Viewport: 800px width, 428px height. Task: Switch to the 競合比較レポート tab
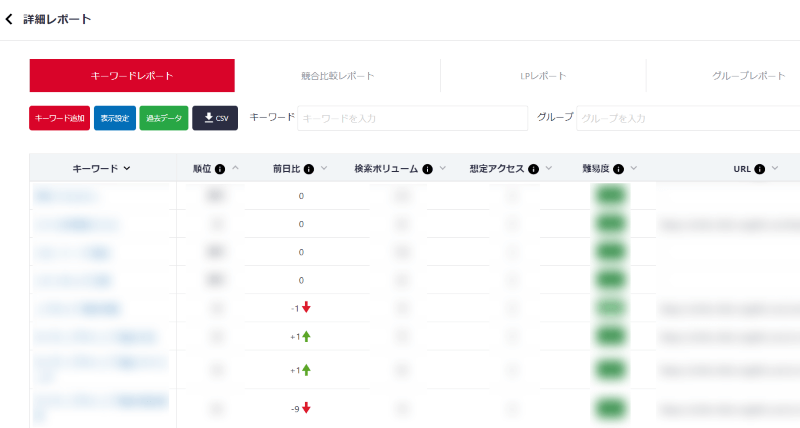pos(338,76)
